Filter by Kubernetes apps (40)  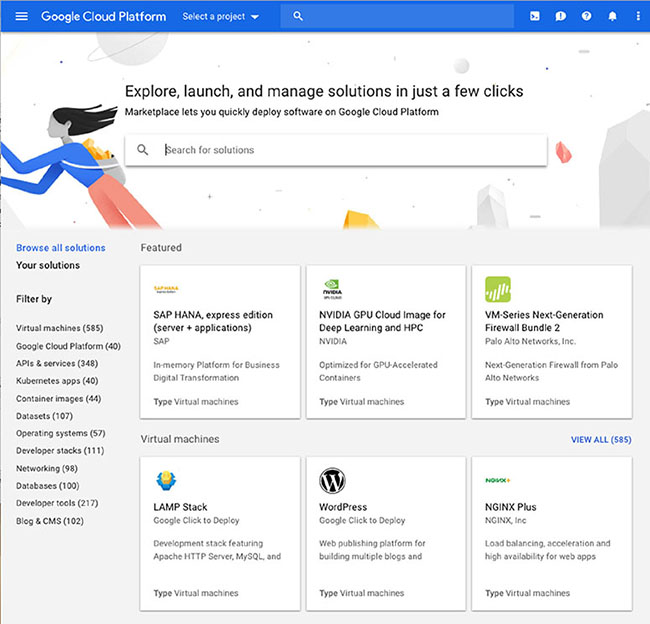[57, 381]
